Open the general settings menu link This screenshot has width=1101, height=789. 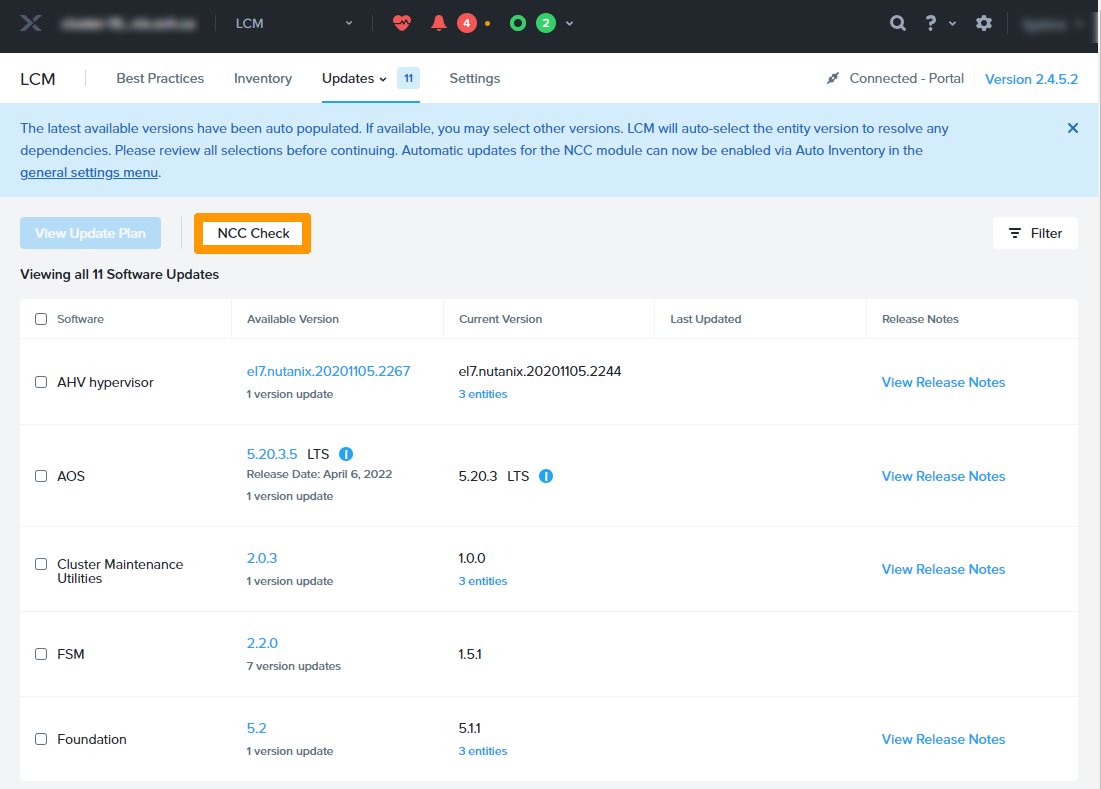pyautogui.click(x=89, y=172)
